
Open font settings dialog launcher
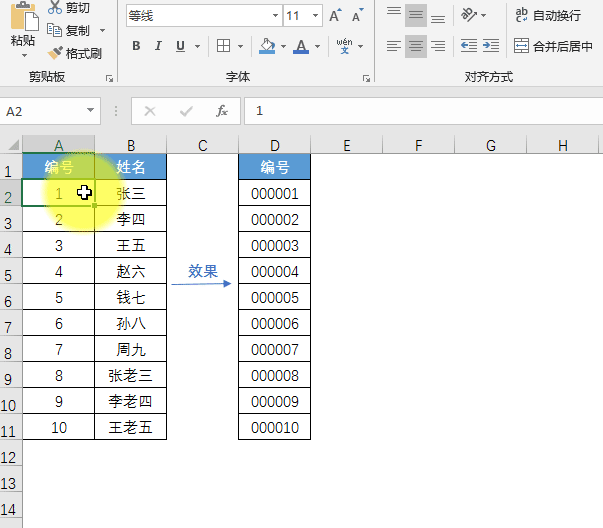[366, 78]
